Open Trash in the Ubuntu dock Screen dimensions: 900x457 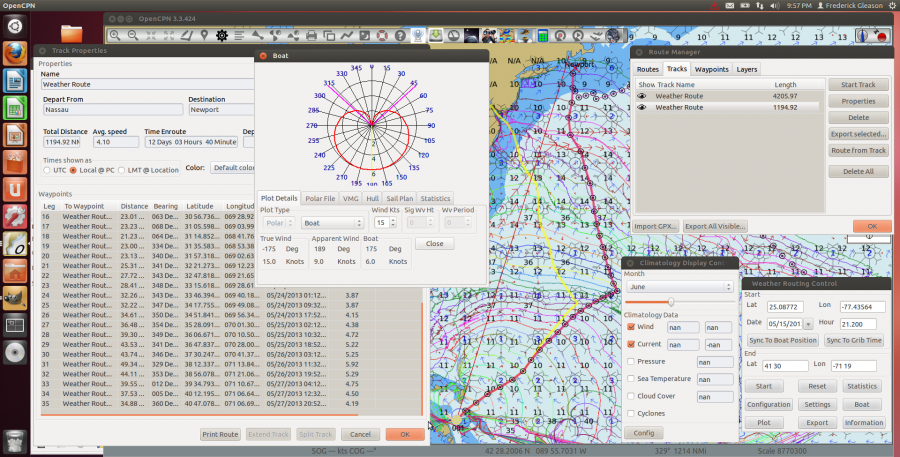tap(15, 440)
